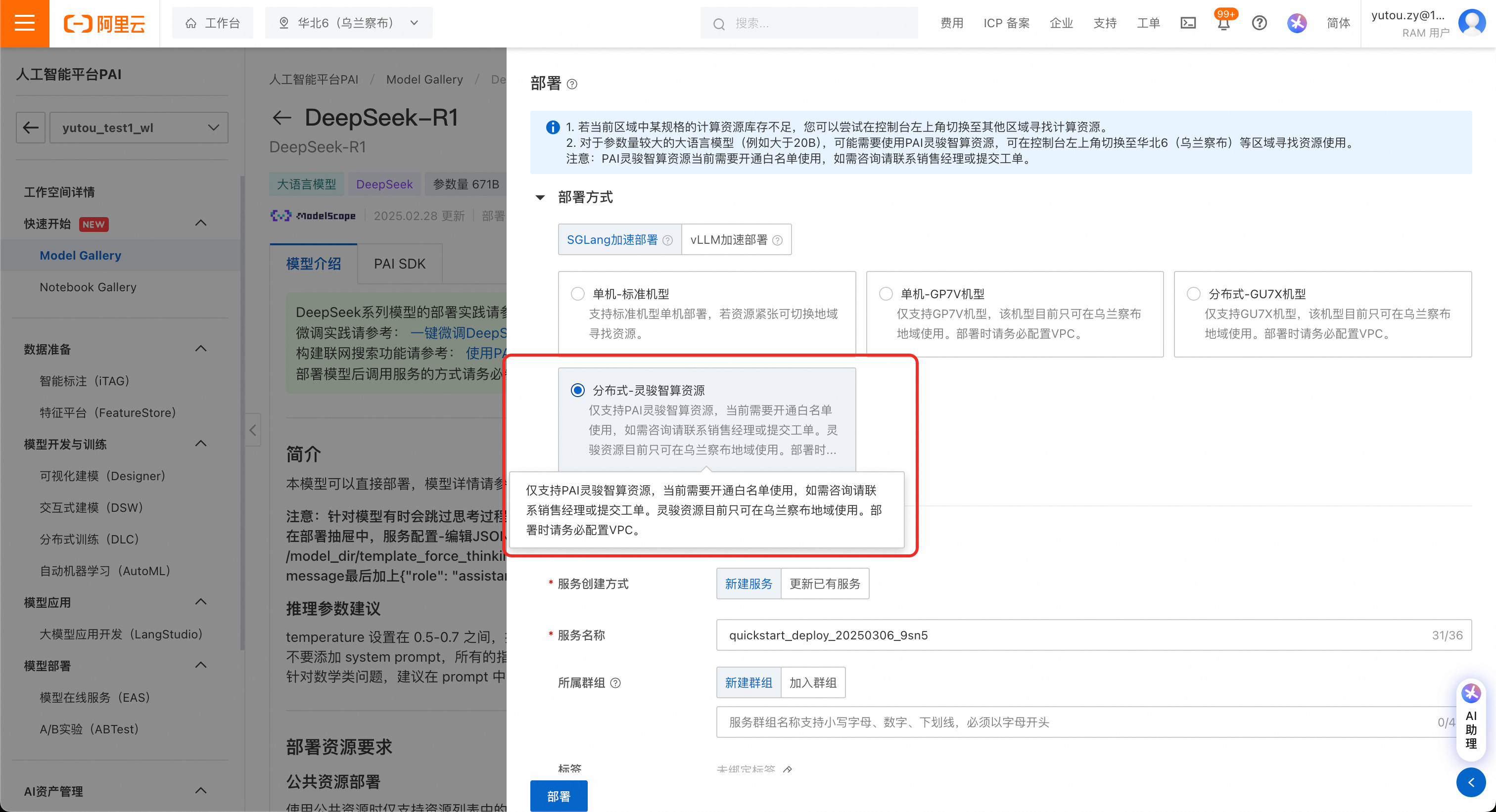
Task: Select 更新已有服务 option
Action: tap(824, 584)
